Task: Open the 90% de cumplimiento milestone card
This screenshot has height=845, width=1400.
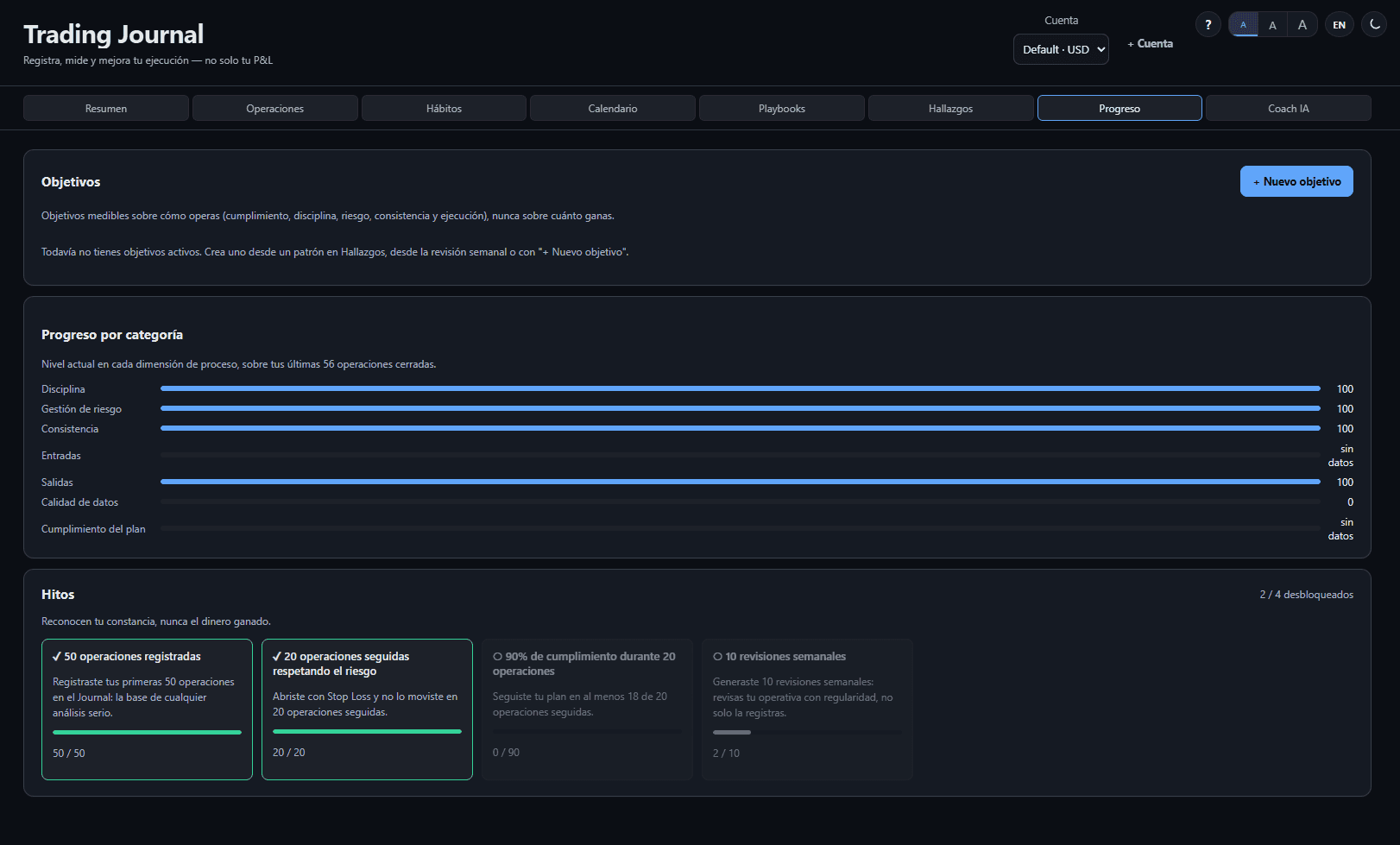Action: coord(587,709)
